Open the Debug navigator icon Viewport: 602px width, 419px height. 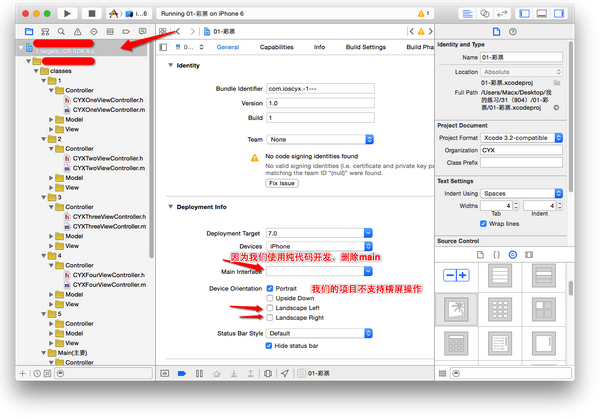coord(110,31)
